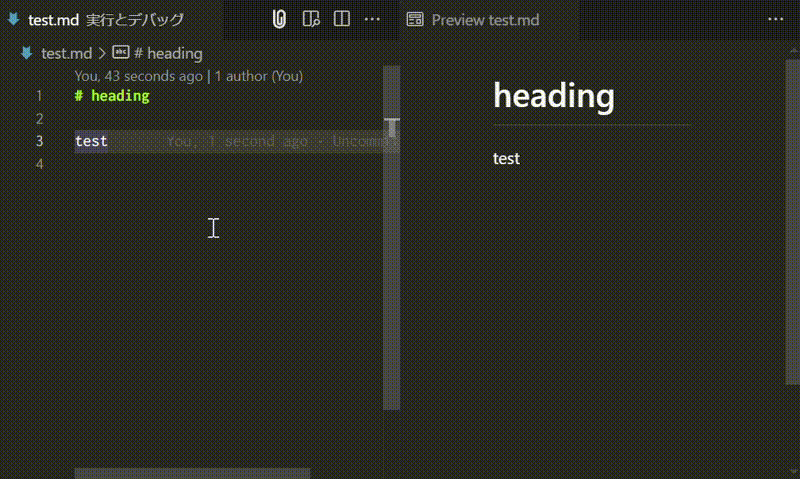Click test.md in the breadcrumb
Viewport: 800px width, 479px height.
[66, 53]
